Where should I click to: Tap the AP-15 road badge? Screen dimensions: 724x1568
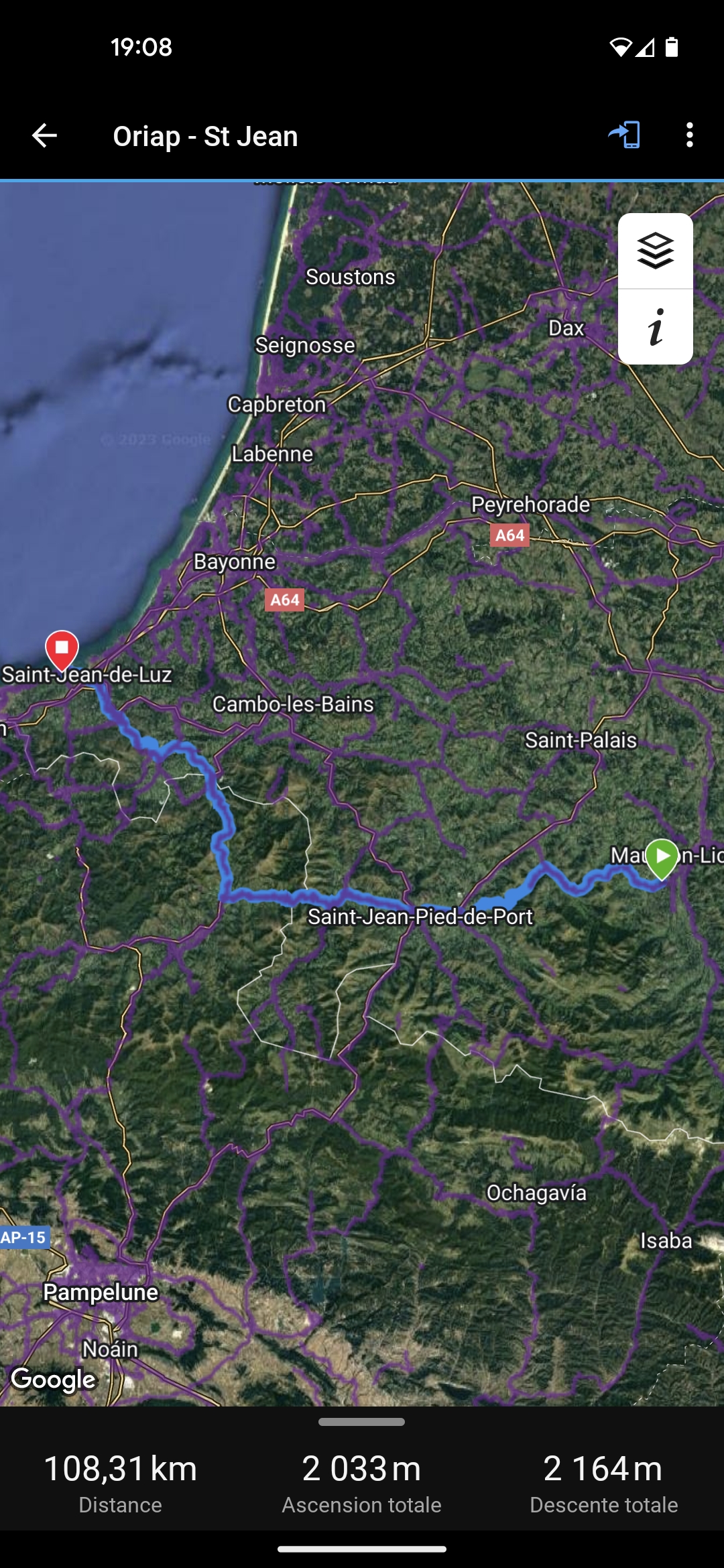[x=24, y=1237]
